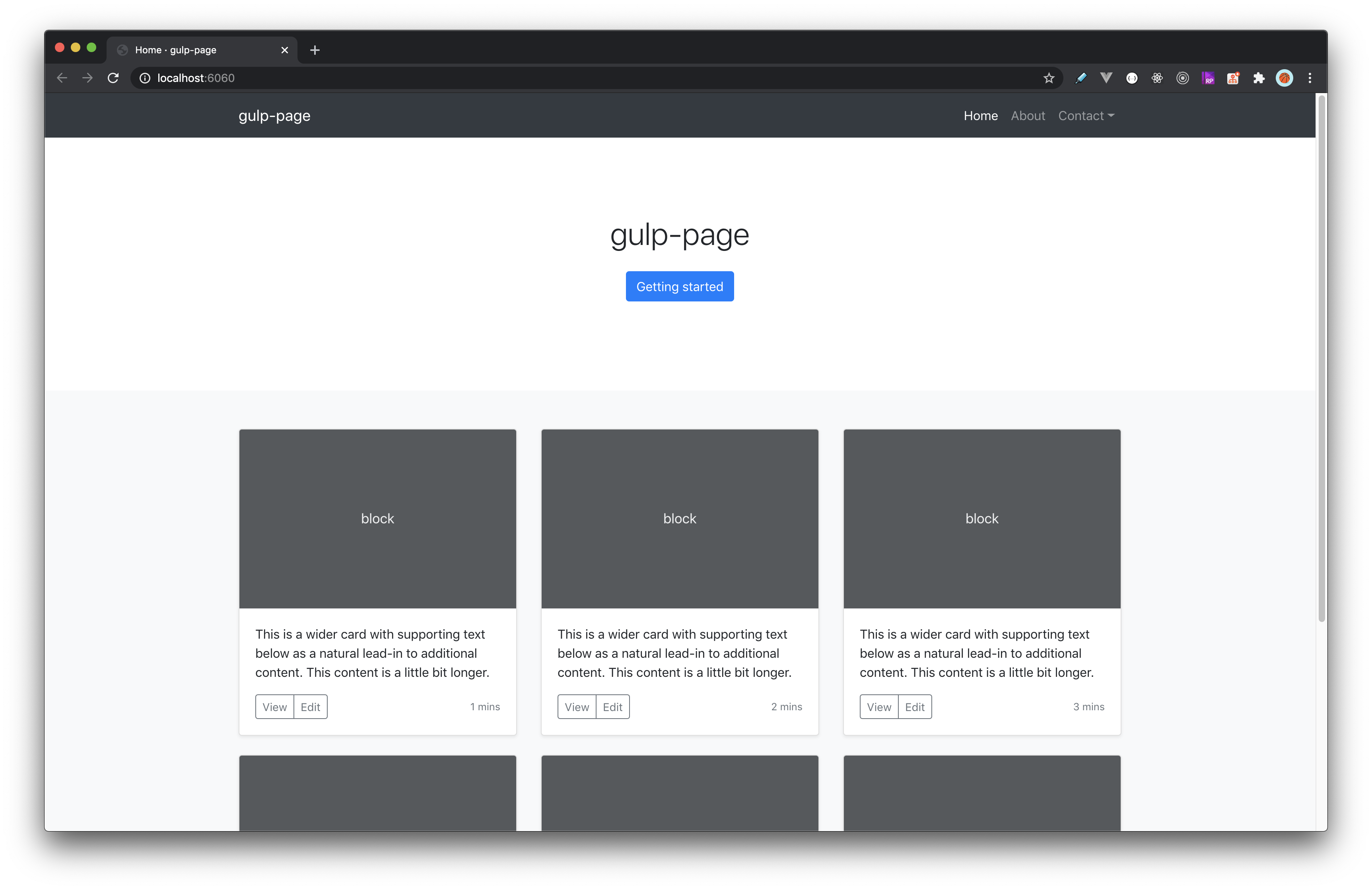Open the basketball profile avatar
Image resolution: width=1372 pixels, height=890 pixels.
pos(1285,78)
